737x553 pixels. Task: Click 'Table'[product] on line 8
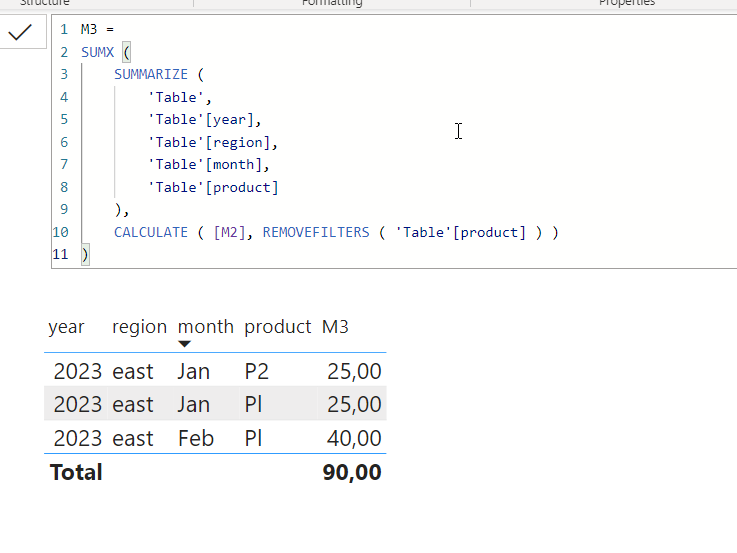coord(213,187)
